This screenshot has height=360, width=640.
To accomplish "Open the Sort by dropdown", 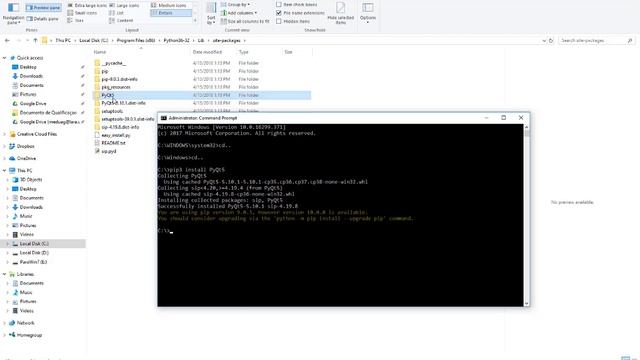I will 211,13.
